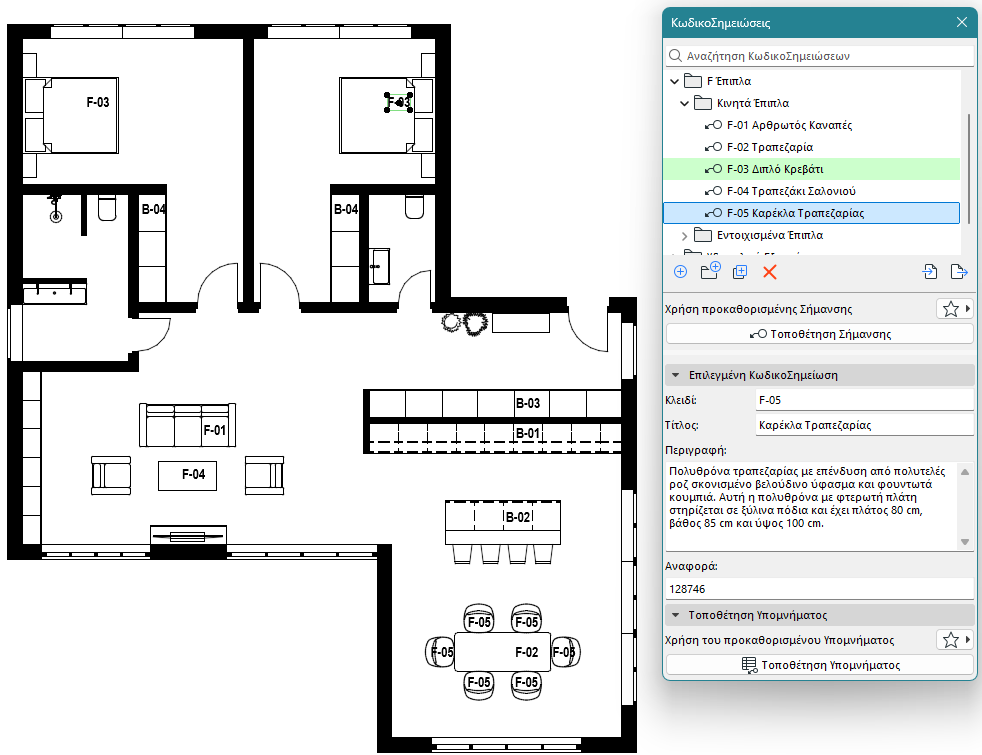Click the new folder icon
The height and width of the screenshot is (755, 982).
point(710,271)
